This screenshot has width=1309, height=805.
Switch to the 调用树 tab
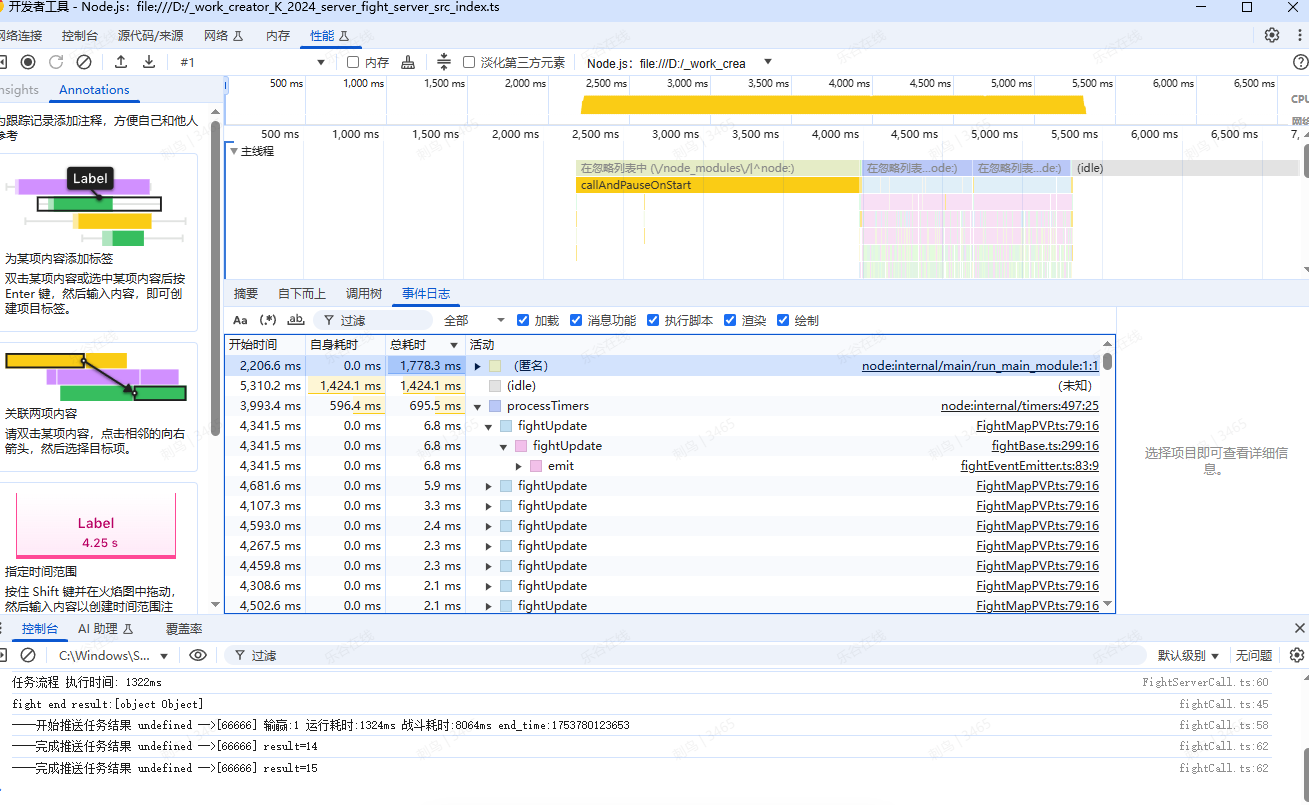pyautogui.click(x=363, y=293)
